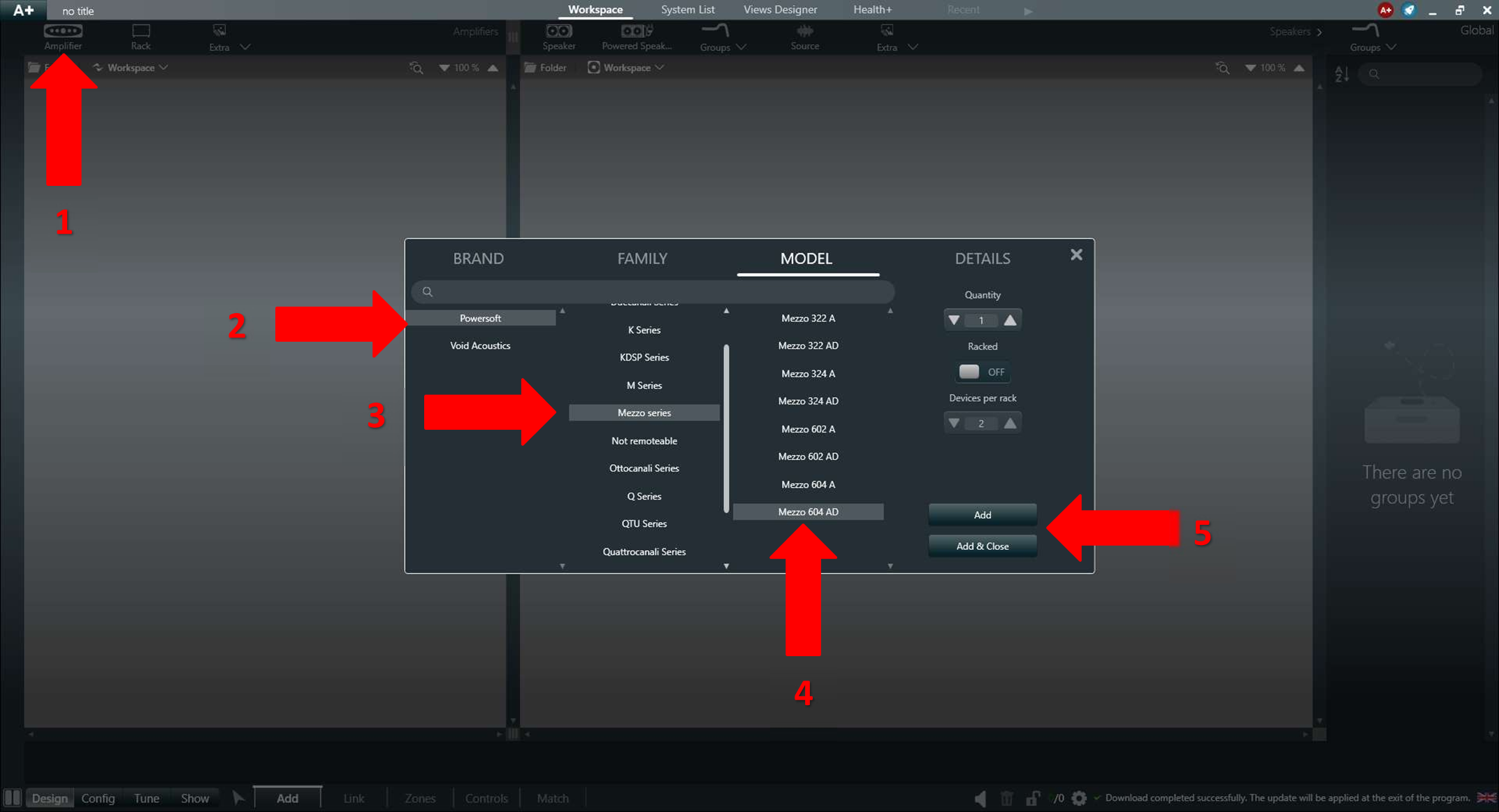
Task: Click the Groups icon in right panel
Action: 1365,31
